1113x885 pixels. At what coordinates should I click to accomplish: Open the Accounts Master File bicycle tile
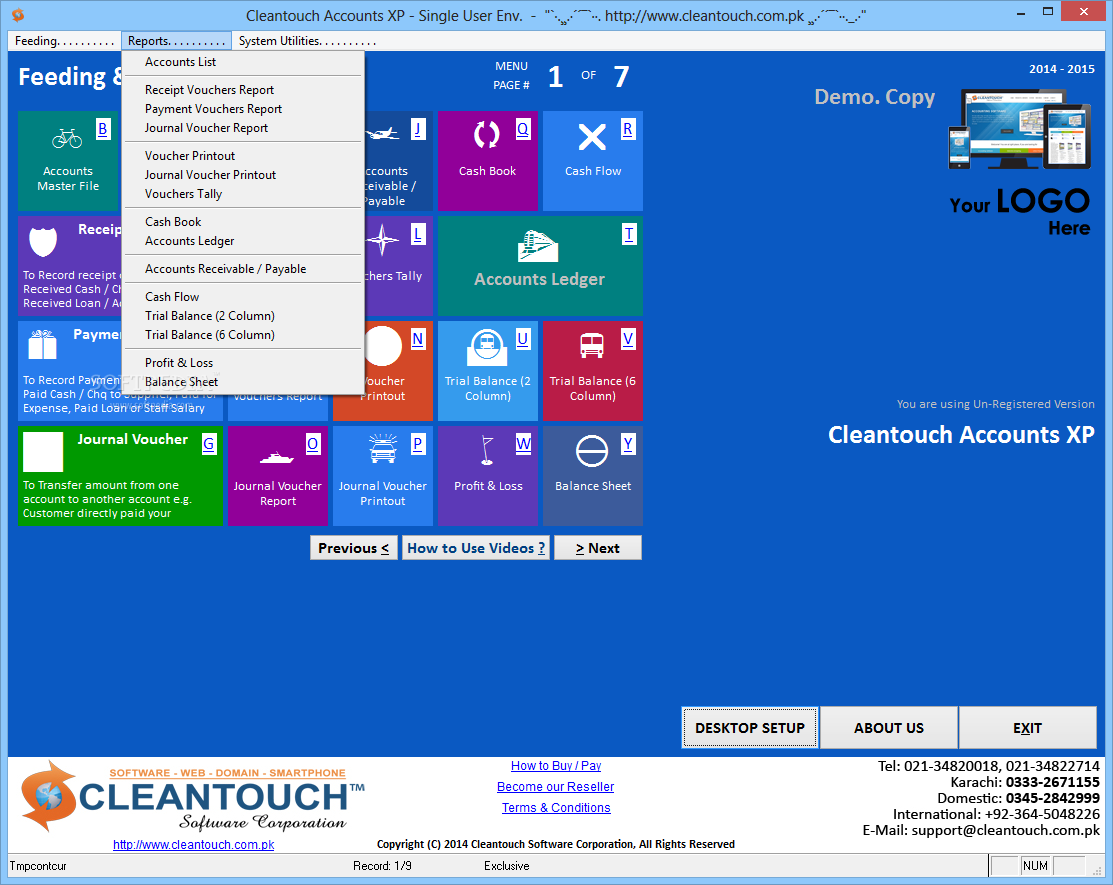(68, 160)
